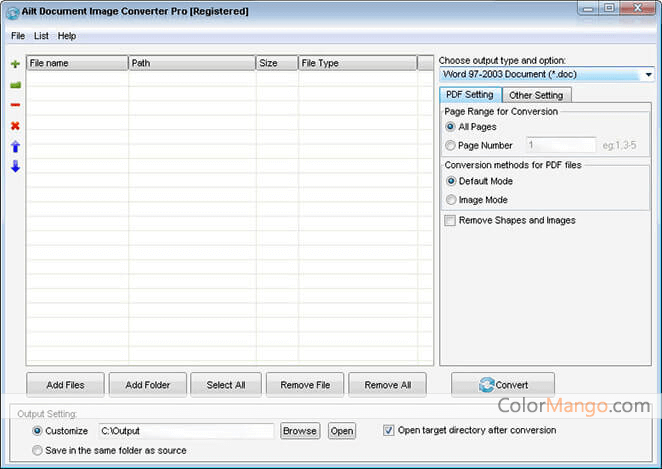Image resolution: width=662 pixels, height=469 pixels.
Task: Select the Page Number radio button
Action: pos(450,145)
